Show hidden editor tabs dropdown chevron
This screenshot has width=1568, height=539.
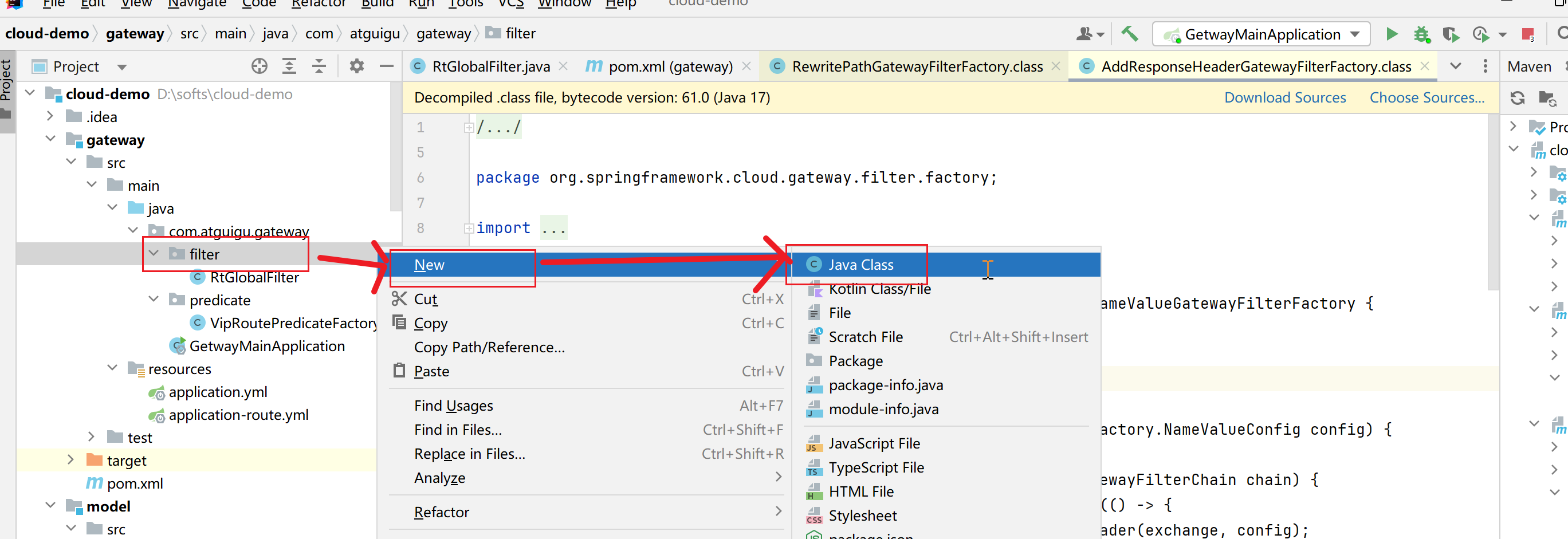[1455, 66]
